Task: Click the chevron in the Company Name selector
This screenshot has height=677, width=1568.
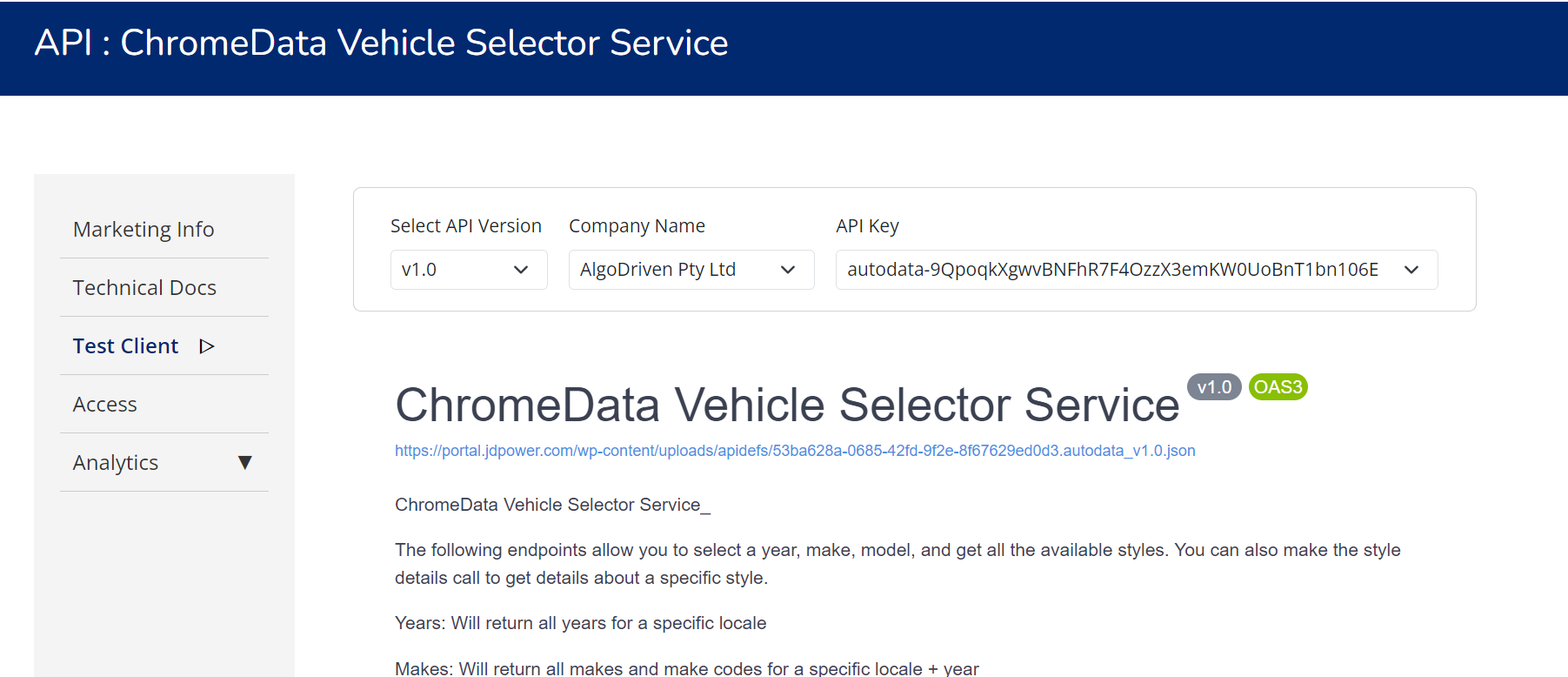Action: coord(788,270)
